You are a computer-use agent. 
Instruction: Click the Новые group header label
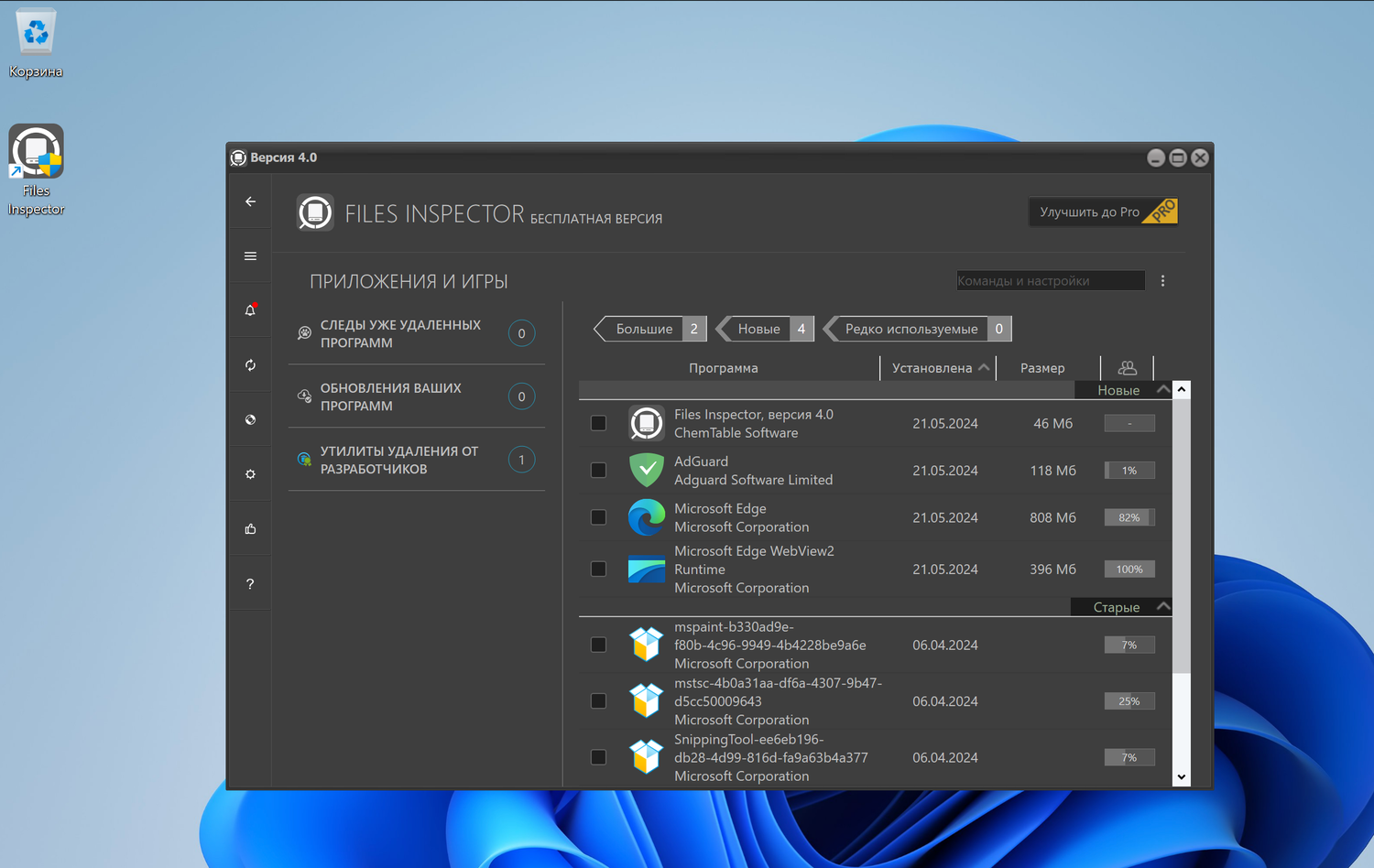(x=1118, y=390)
